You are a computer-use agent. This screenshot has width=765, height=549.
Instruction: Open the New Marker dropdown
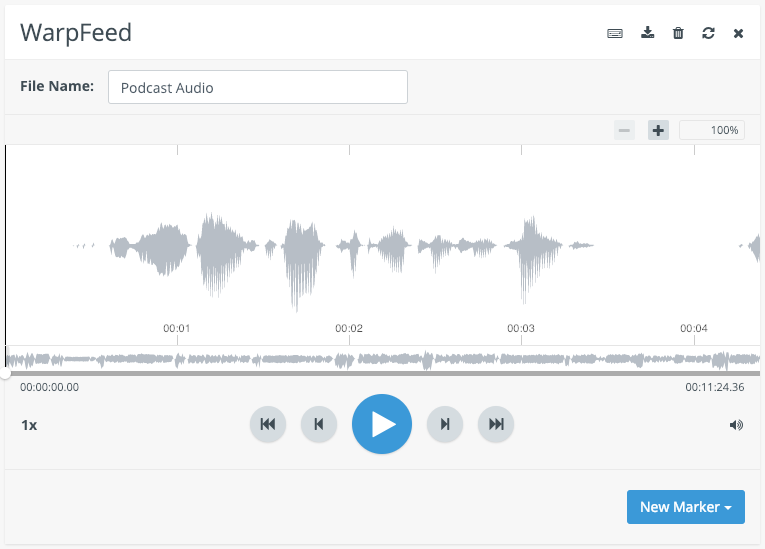tap(685, 507)
